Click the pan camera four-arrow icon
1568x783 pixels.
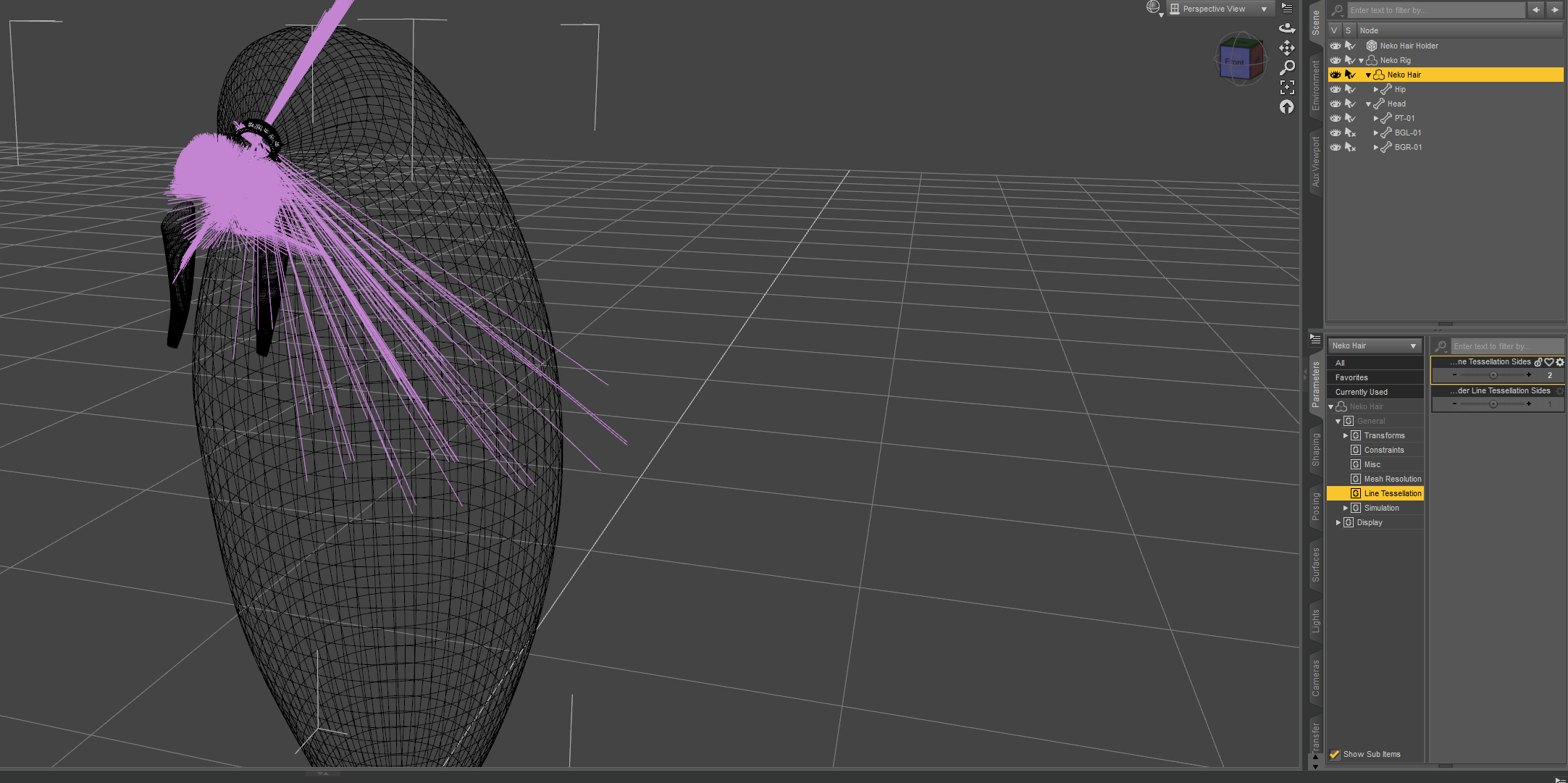(x=1286, y=48)
